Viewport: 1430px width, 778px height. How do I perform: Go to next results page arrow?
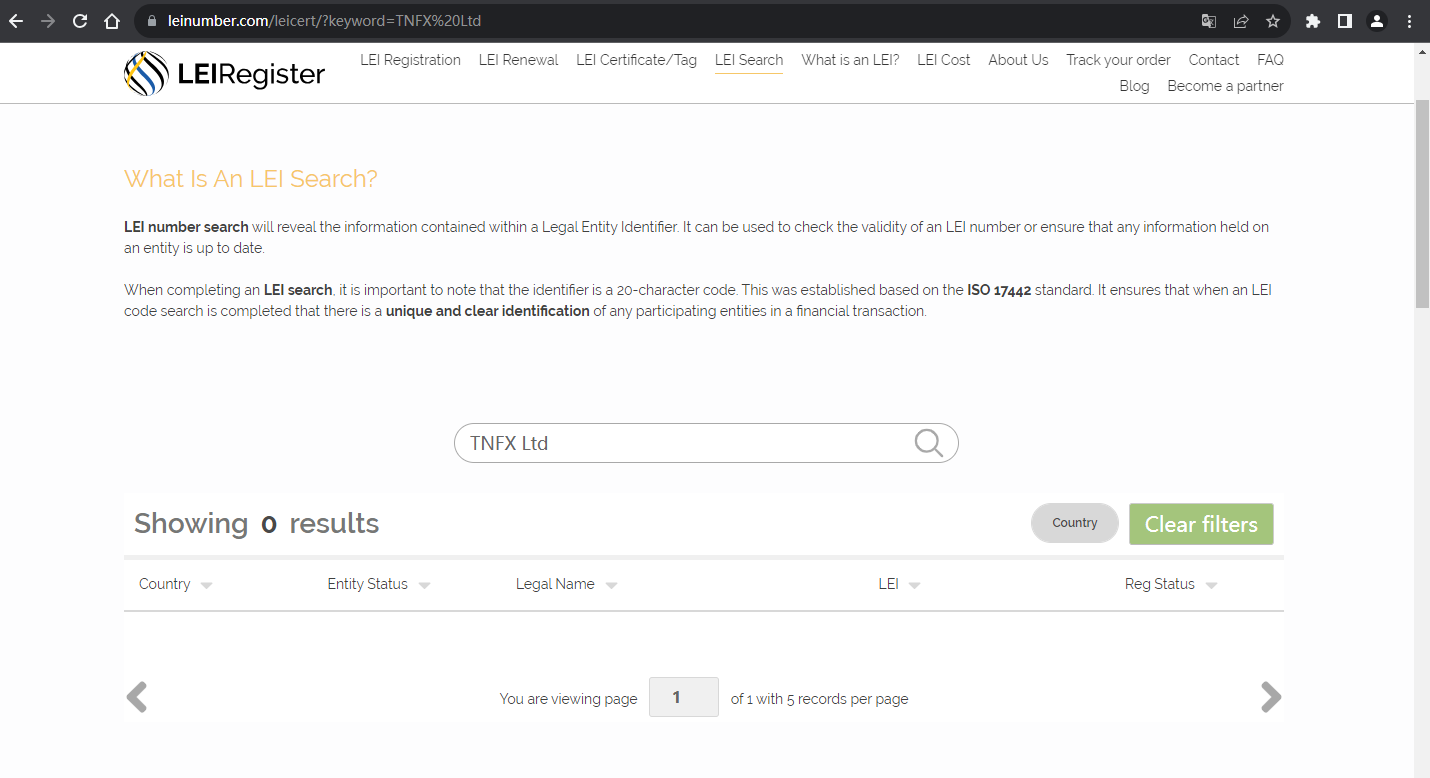pos(1271,697)
